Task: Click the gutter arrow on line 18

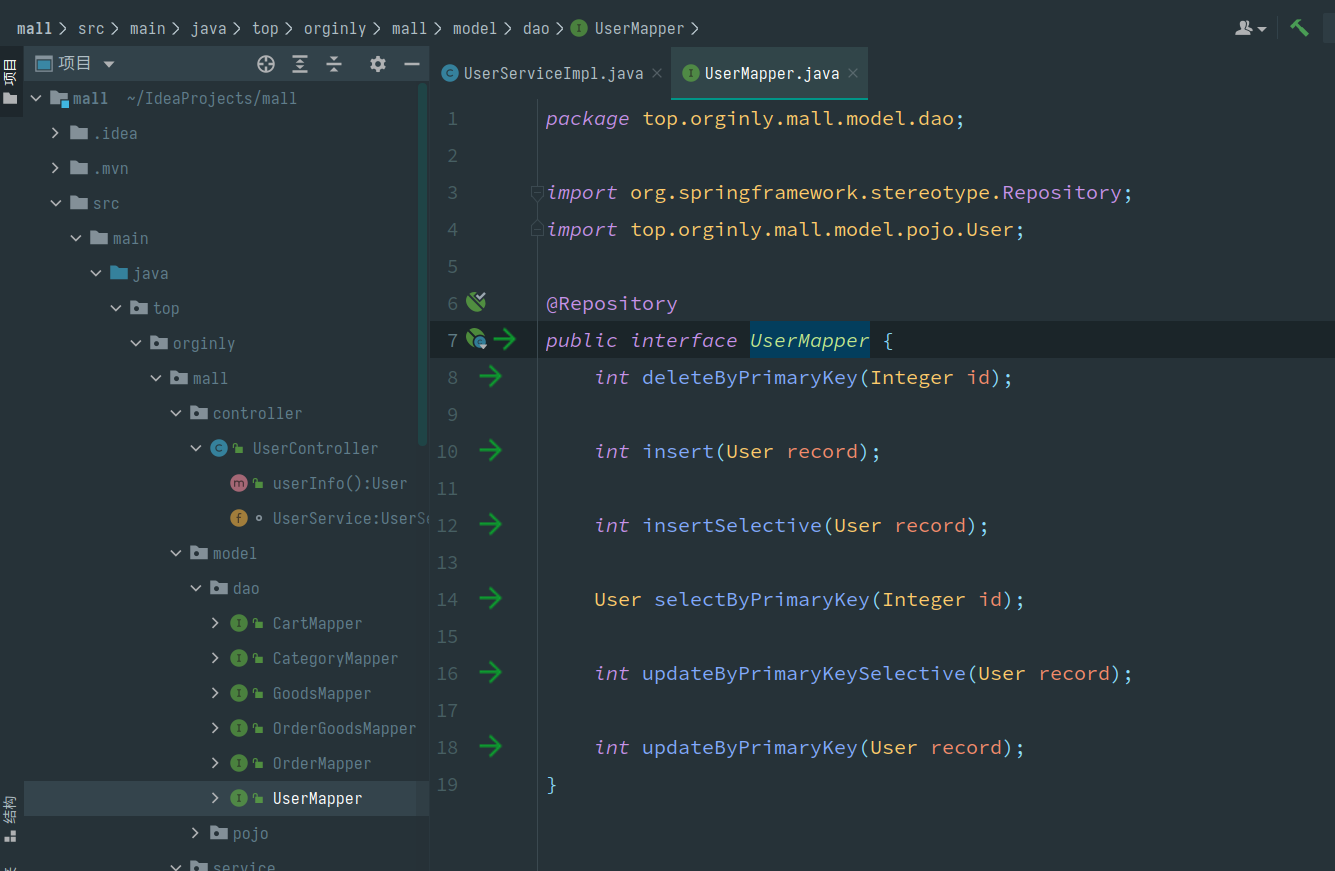Action: [490, 747]
